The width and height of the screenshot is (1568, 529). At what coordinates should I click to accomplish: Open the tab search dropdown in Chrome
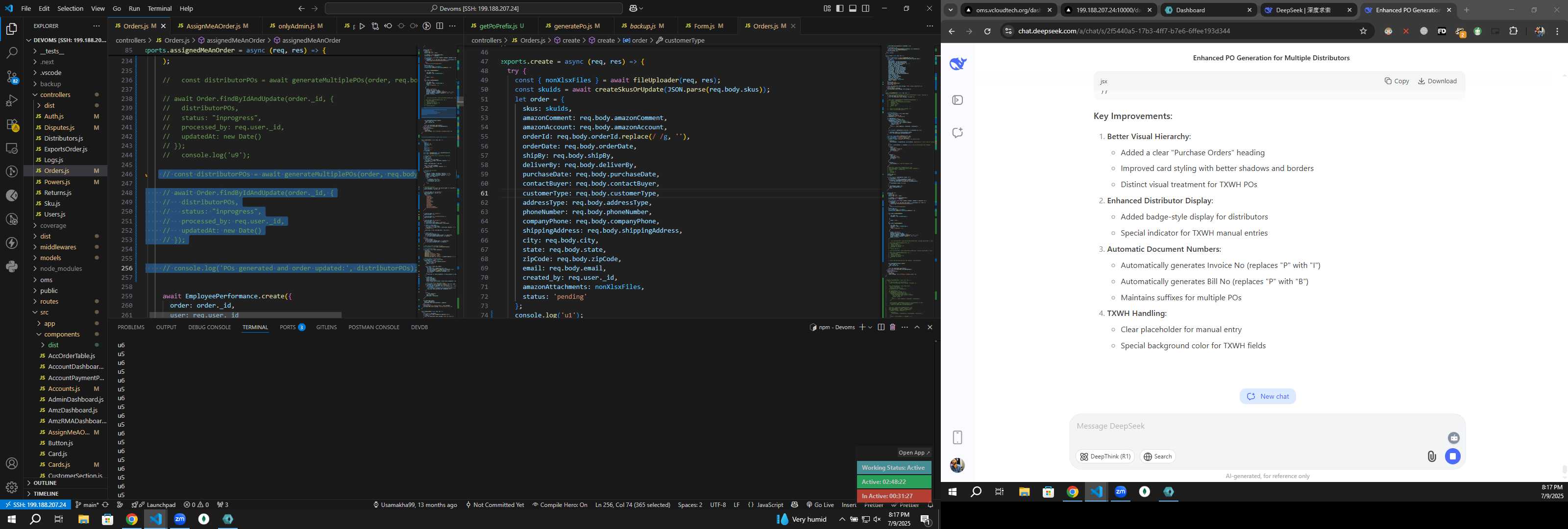coord(950,10)
